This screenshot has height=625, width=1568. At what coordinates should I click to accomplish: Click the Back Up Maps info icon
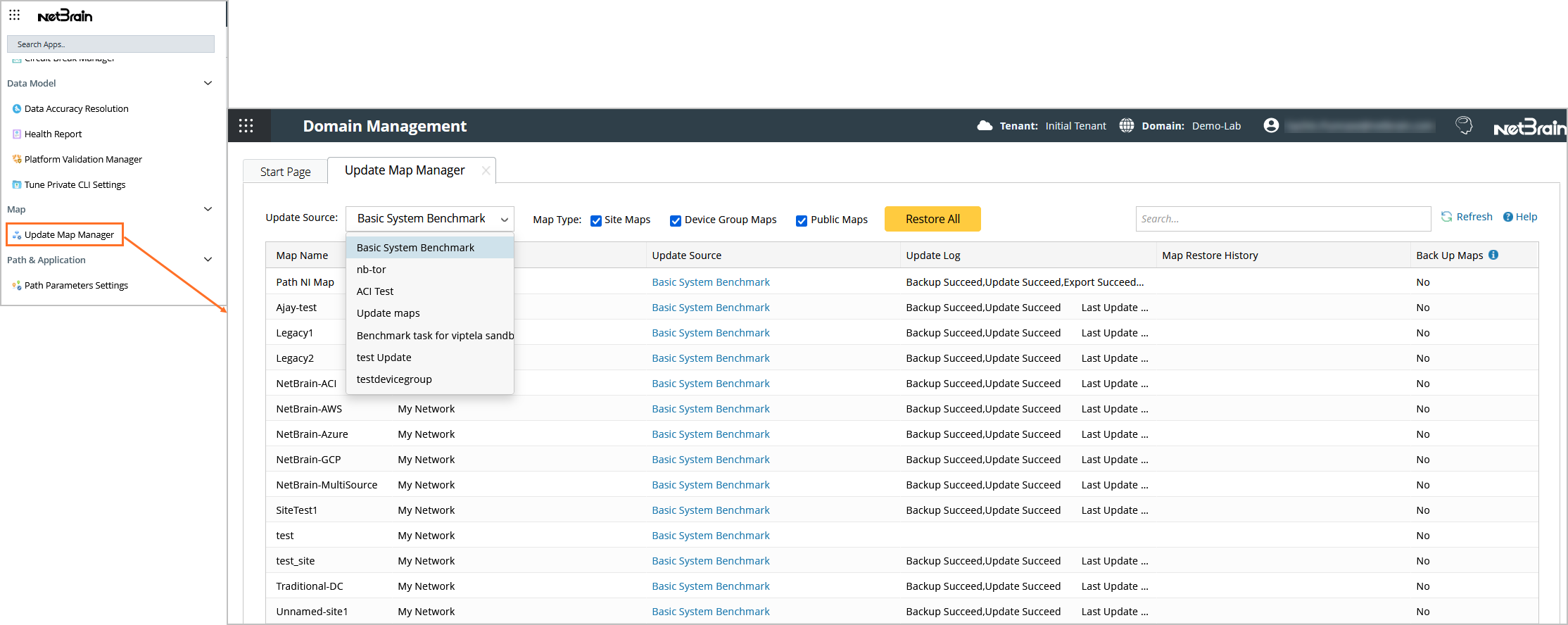[1493, 255]
